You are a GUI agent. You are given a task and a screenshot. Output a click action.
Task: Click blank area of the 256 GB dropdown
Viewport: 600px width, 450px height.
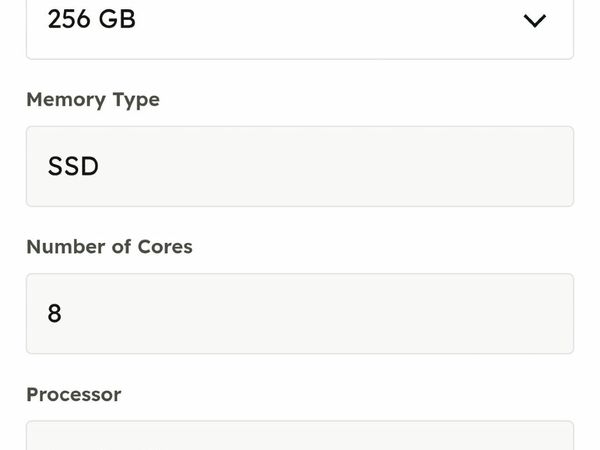330,22
